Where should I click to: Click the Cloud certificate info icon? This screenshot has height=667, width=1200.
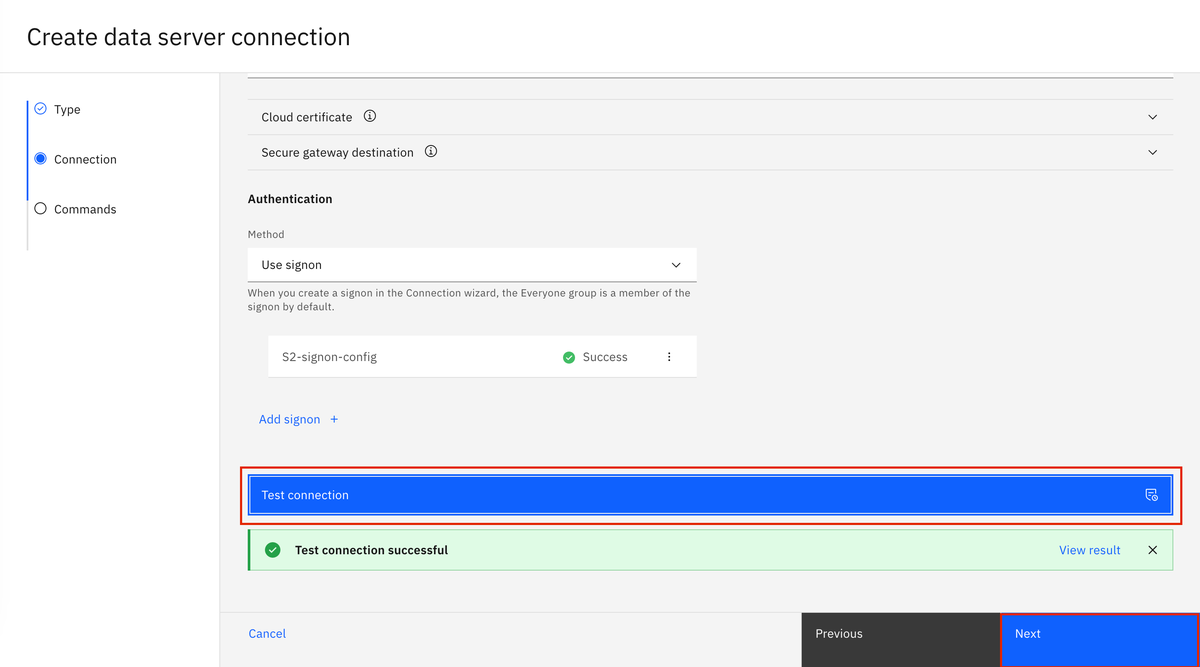coord(369,116)
